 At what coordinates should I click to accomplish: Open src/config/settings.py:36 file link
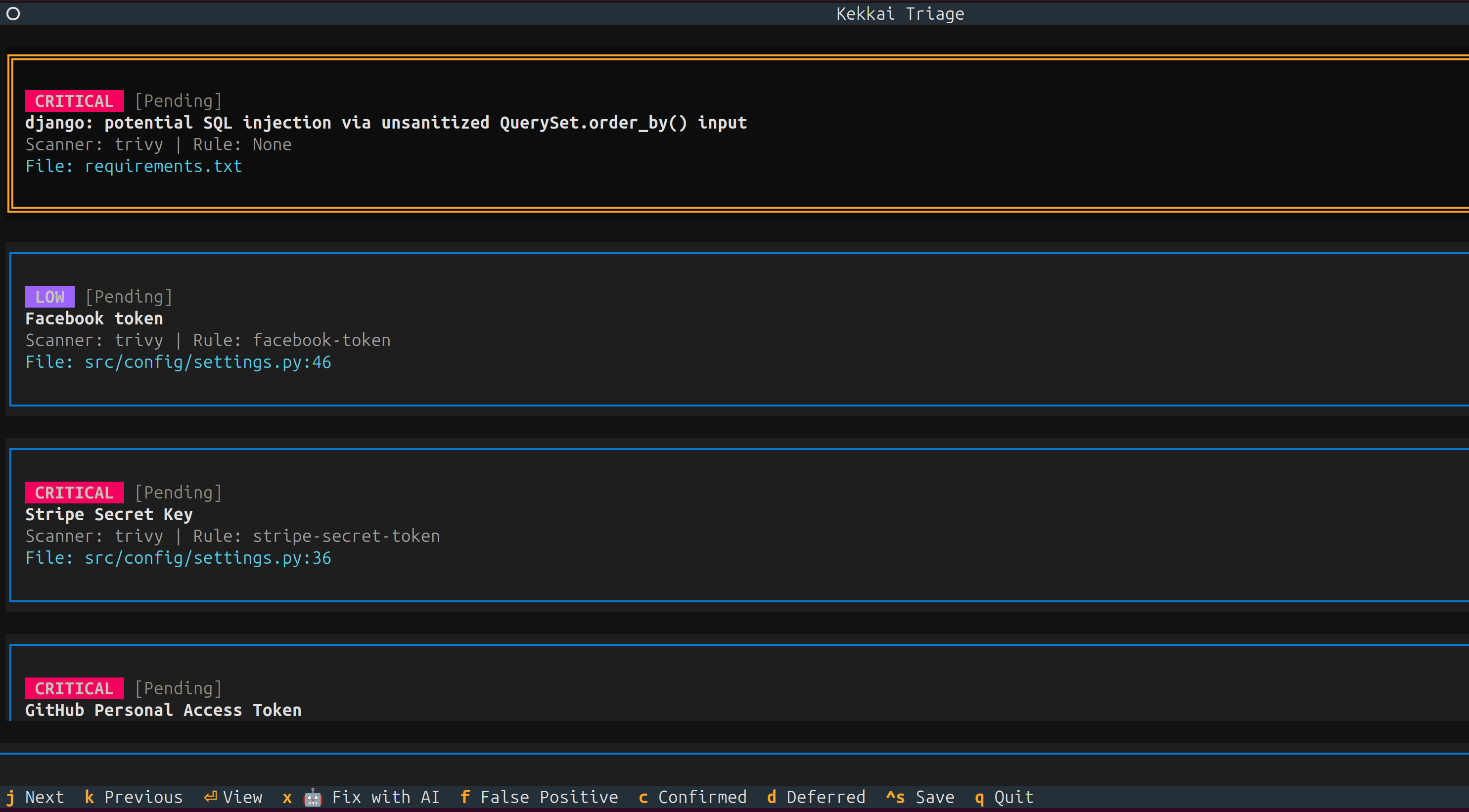coord(208,558)
